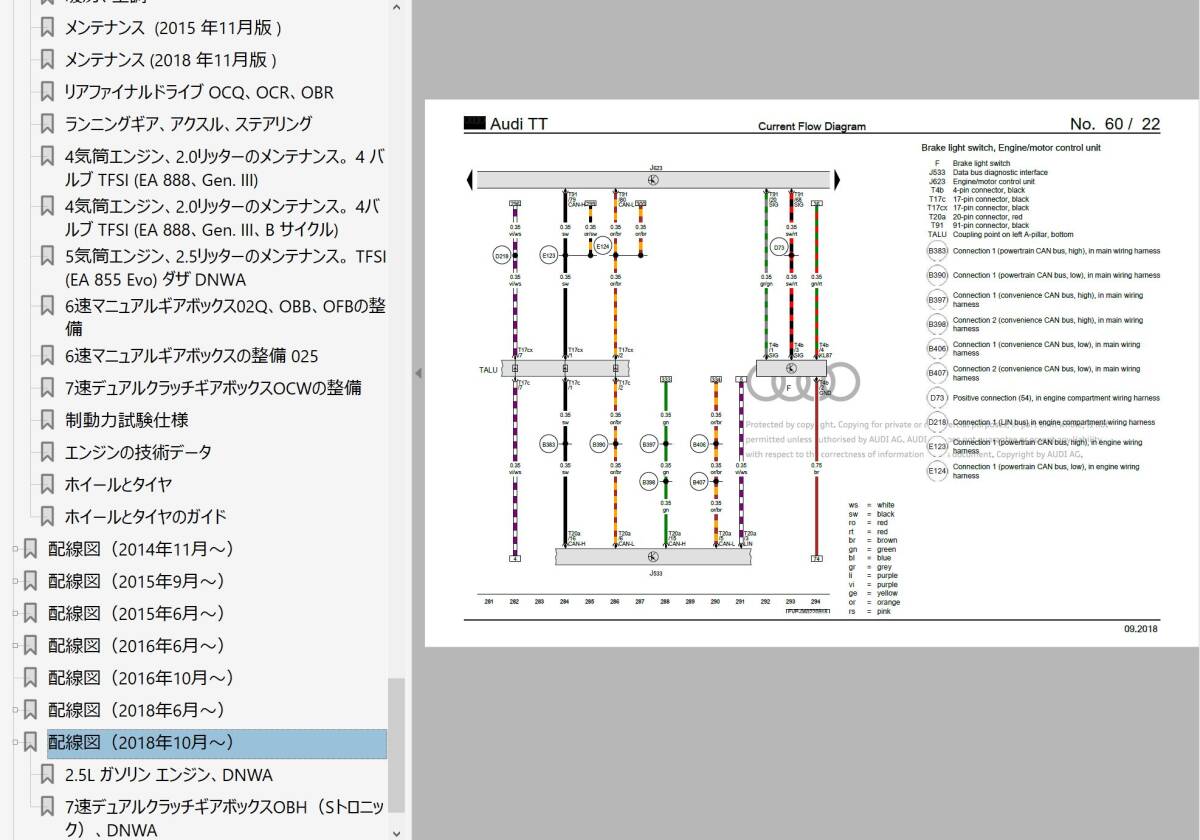
Task: Open bookmark メンテナンス (2015 年11月版)
Action: [173, 27]
